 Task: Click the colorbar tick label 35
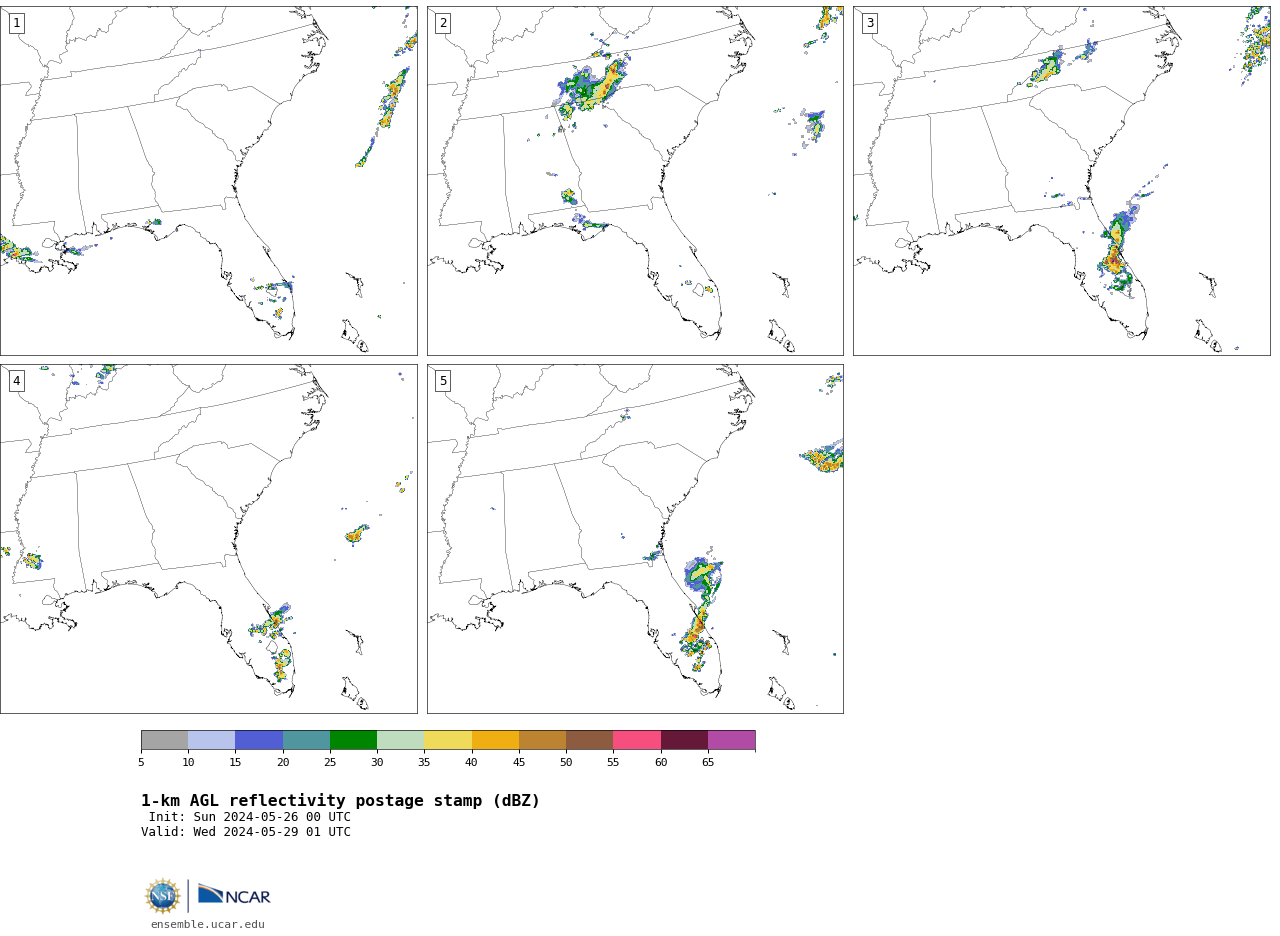(x=424, y=763)
